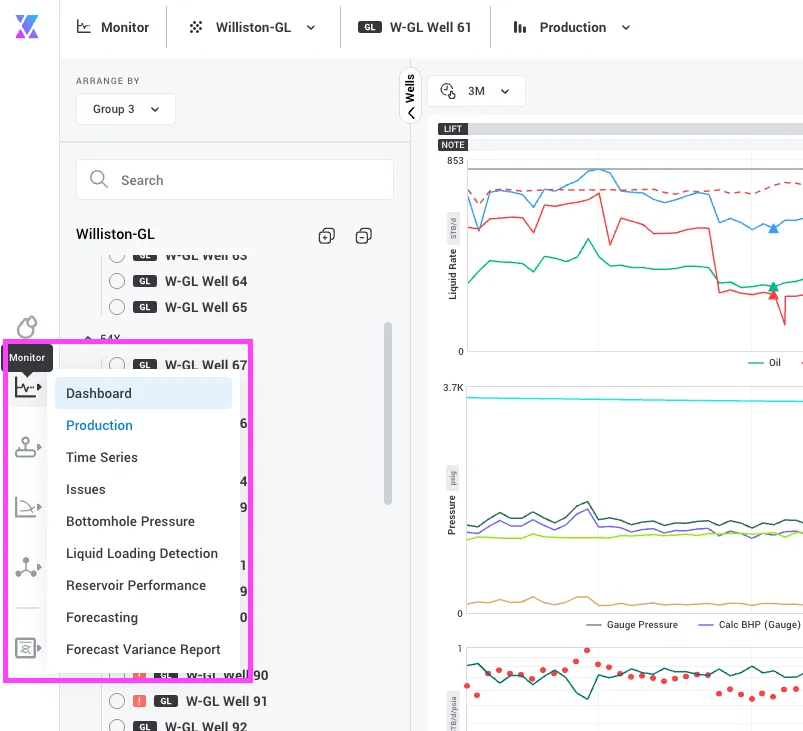803x731 pixels.
Task: Click the collapse all wells icon
Action: tap(364, 236)
